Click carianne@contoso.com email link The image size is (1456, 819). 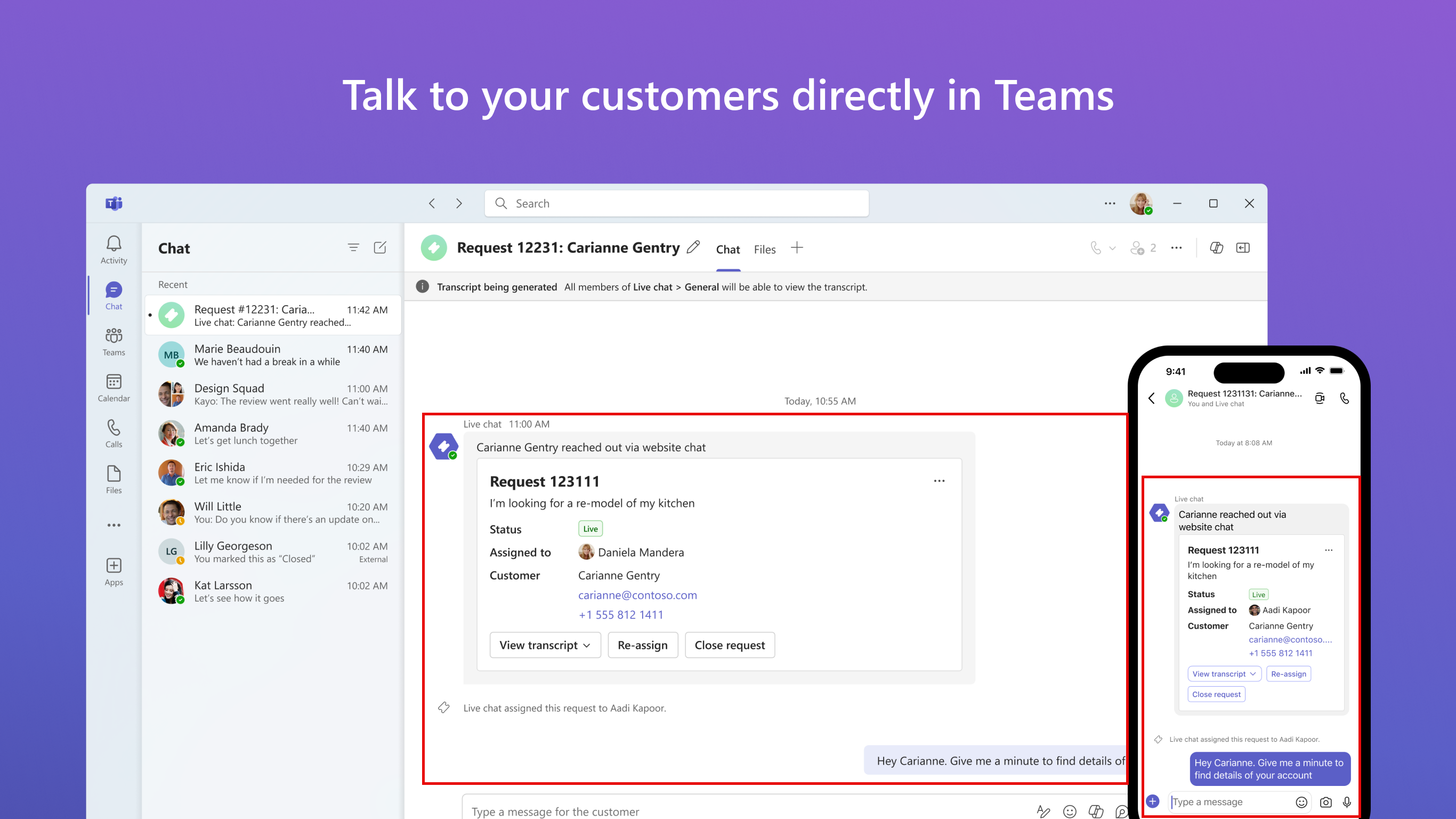tap(638, 595)
